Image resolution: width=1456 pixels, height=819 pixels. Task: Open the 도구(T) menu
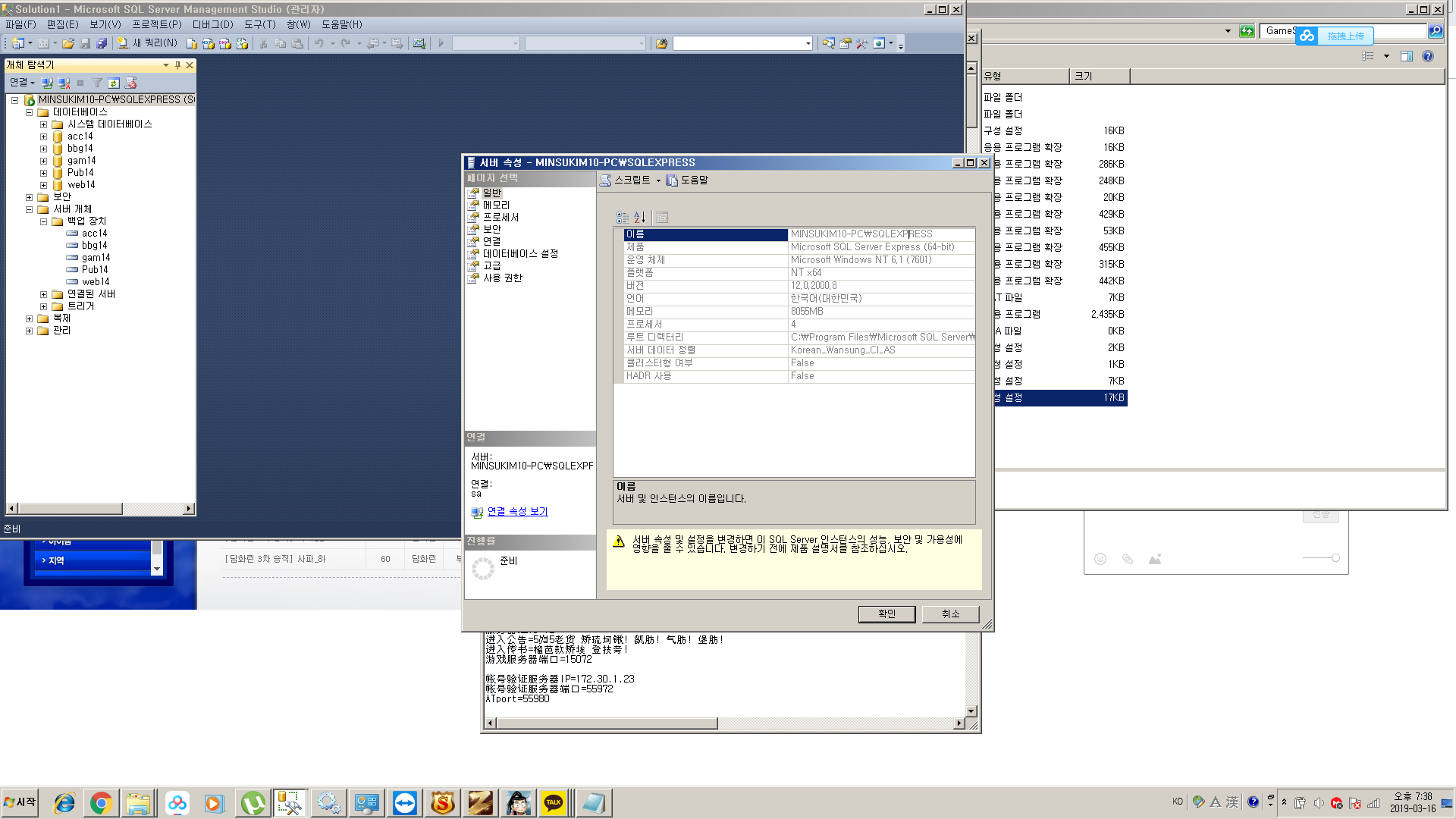click(x=259, y=24)
